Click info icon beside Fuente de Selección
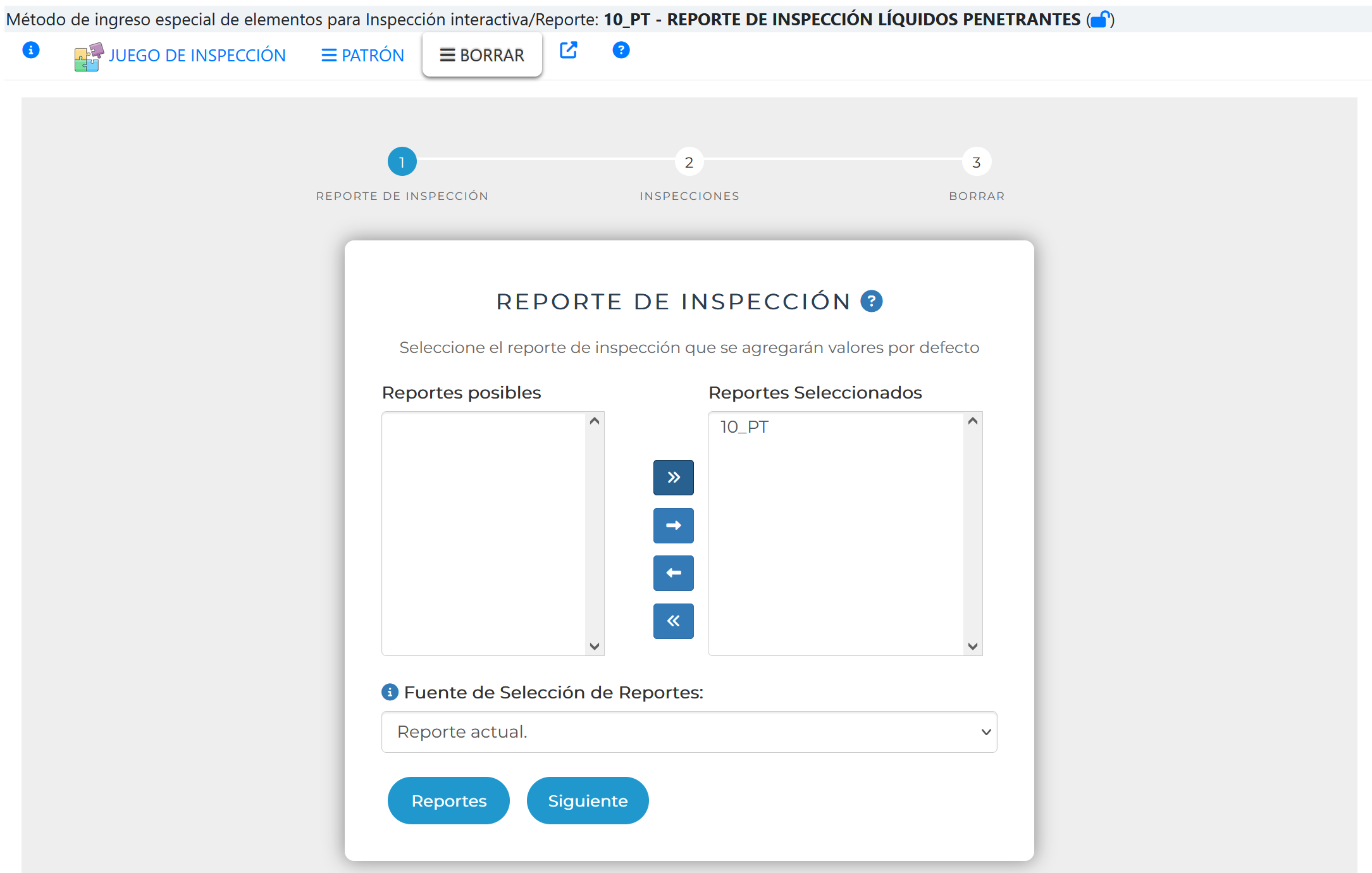Image resolution: width=1372 pixels, height=873 pixels. [390, 692]
